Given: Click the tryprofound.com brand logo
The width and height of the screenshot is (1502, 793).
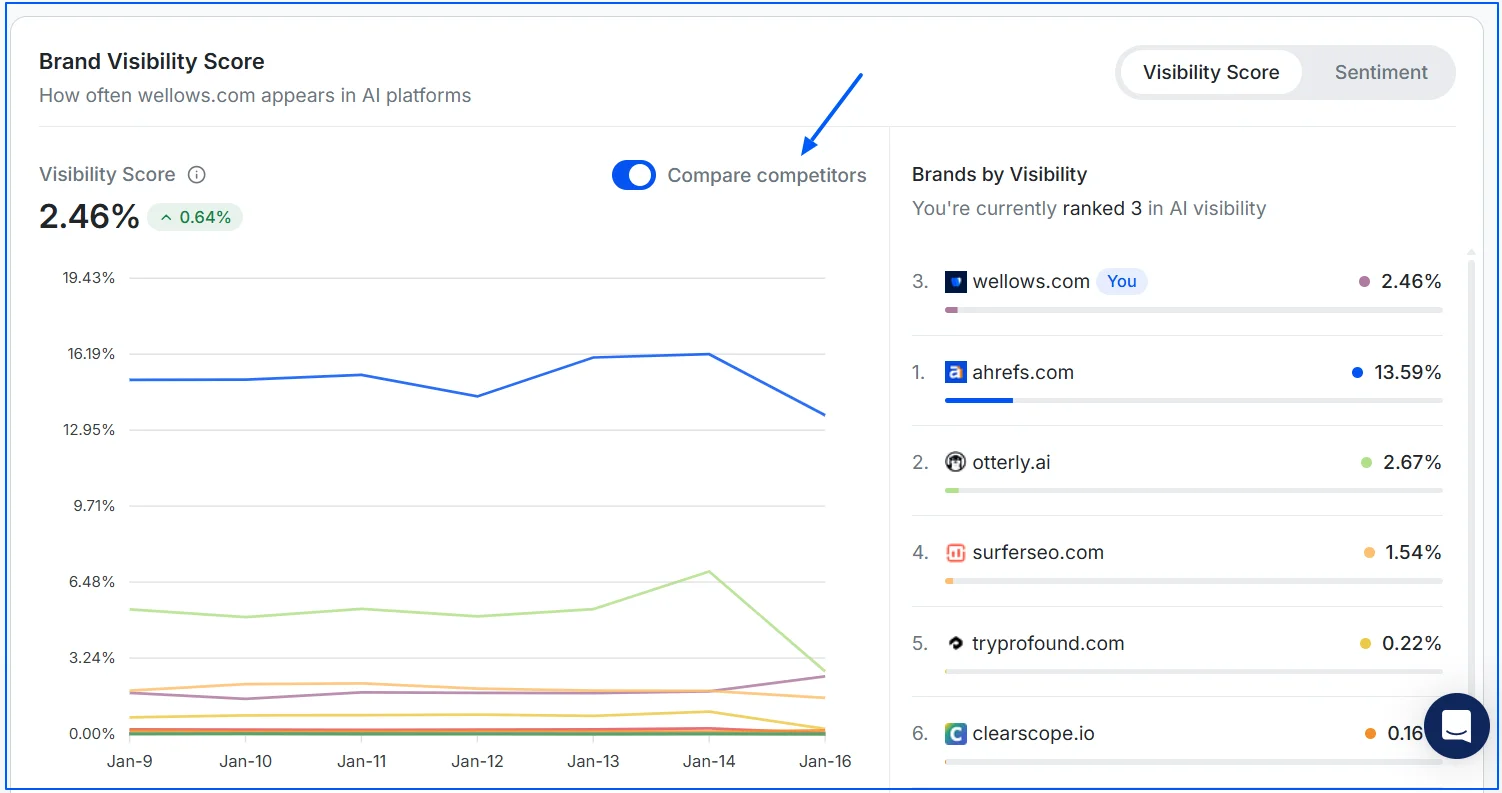Looking at the screenshot, I should 956,643.
